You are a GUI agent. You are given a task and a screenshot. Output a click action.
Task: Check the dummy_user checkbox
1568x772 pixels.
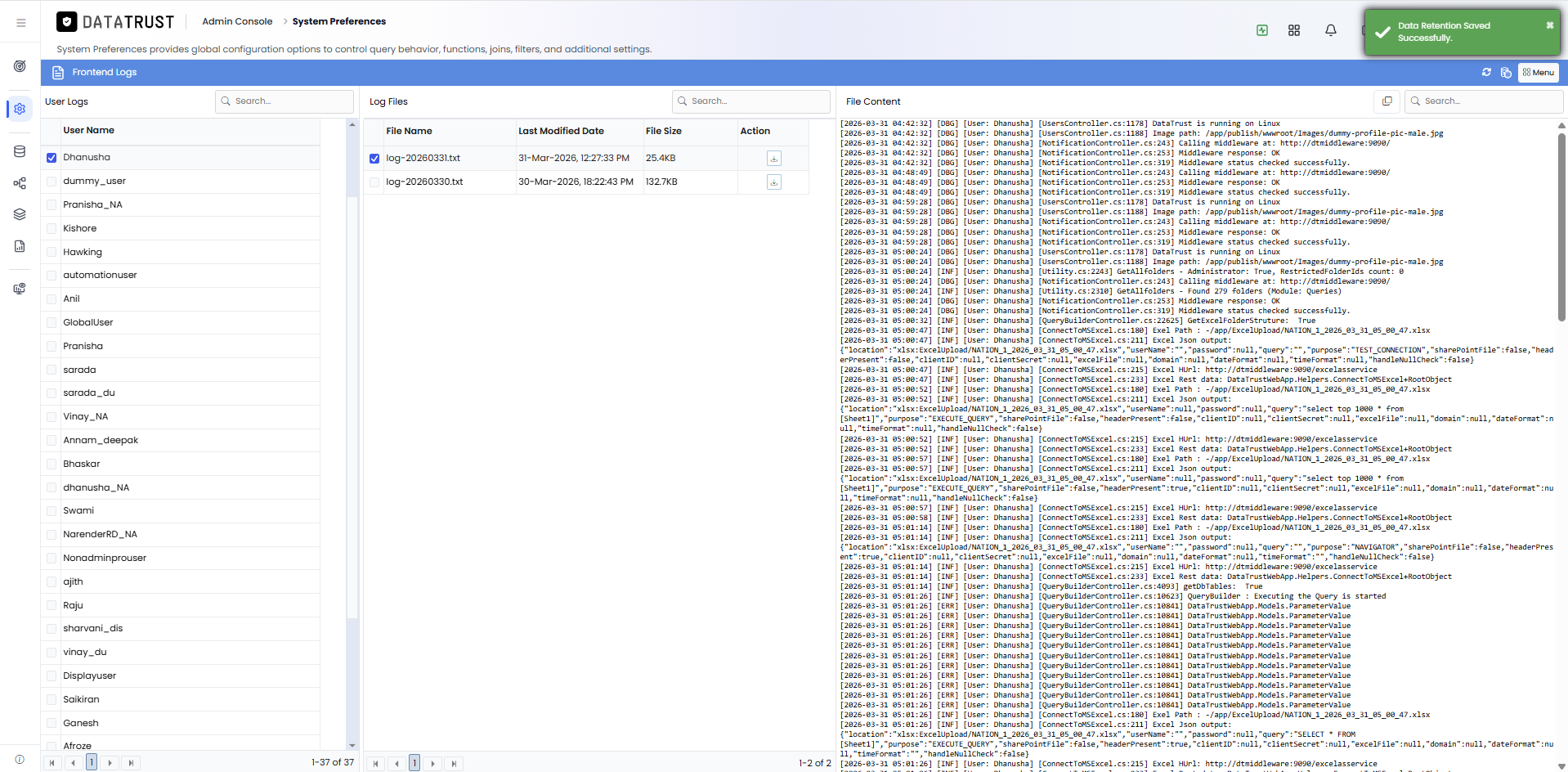(x=52, y=182)
